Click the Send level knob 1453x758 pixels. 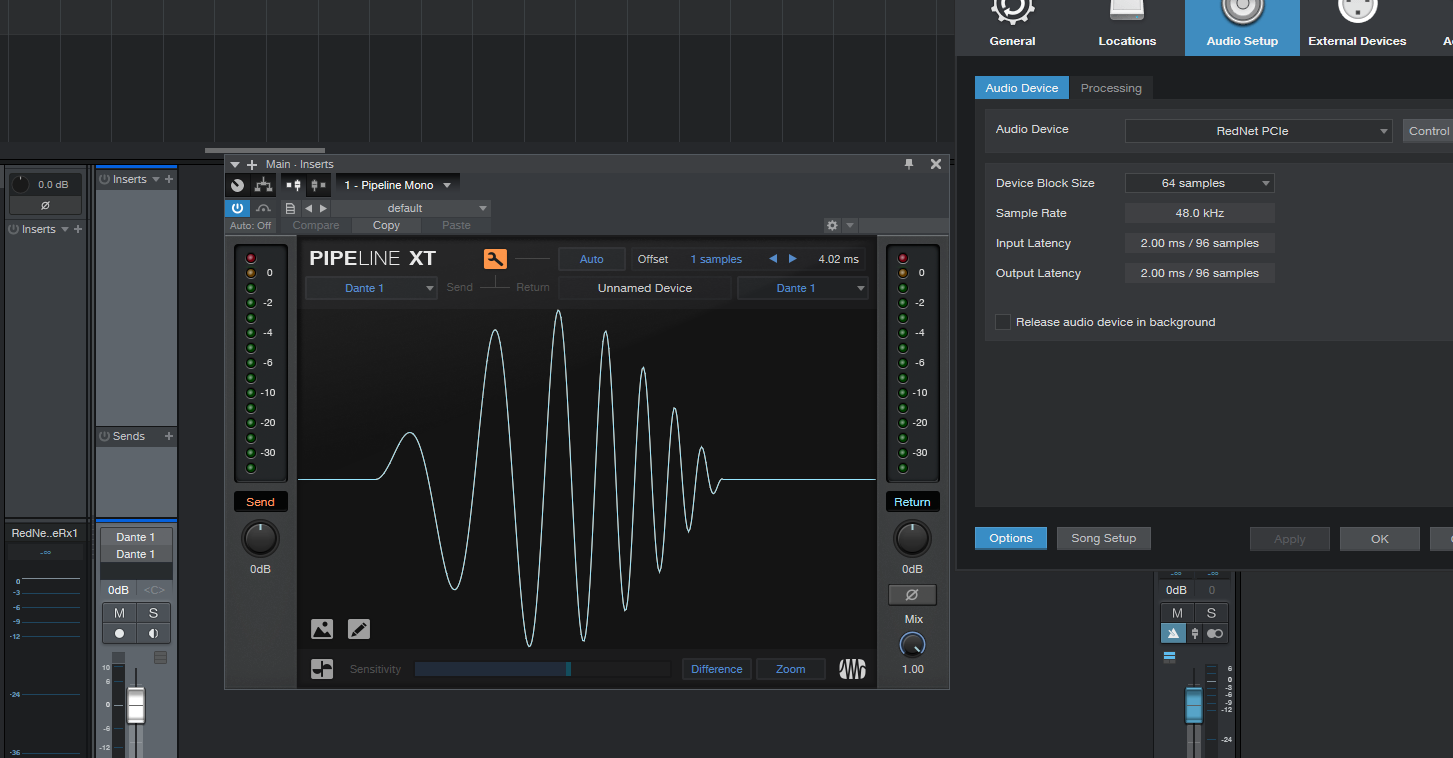click(260, 539)
